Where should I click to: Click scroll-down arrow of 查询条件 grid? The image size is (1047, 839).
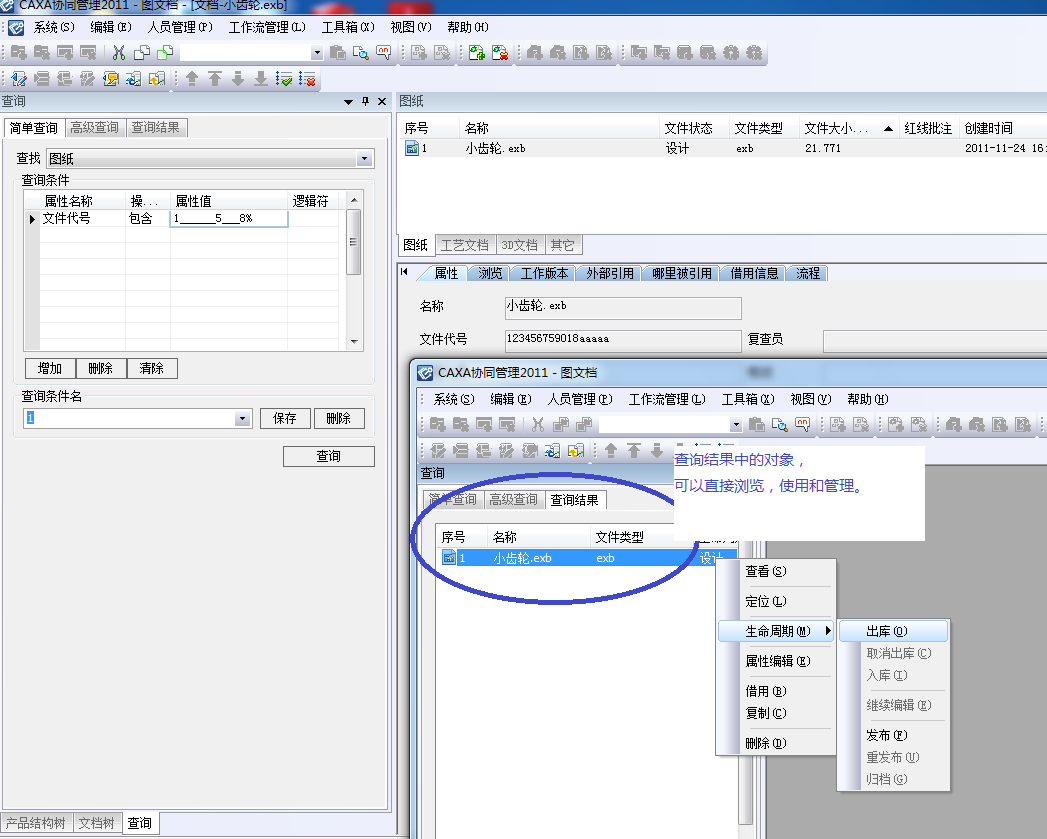(354, 341)
